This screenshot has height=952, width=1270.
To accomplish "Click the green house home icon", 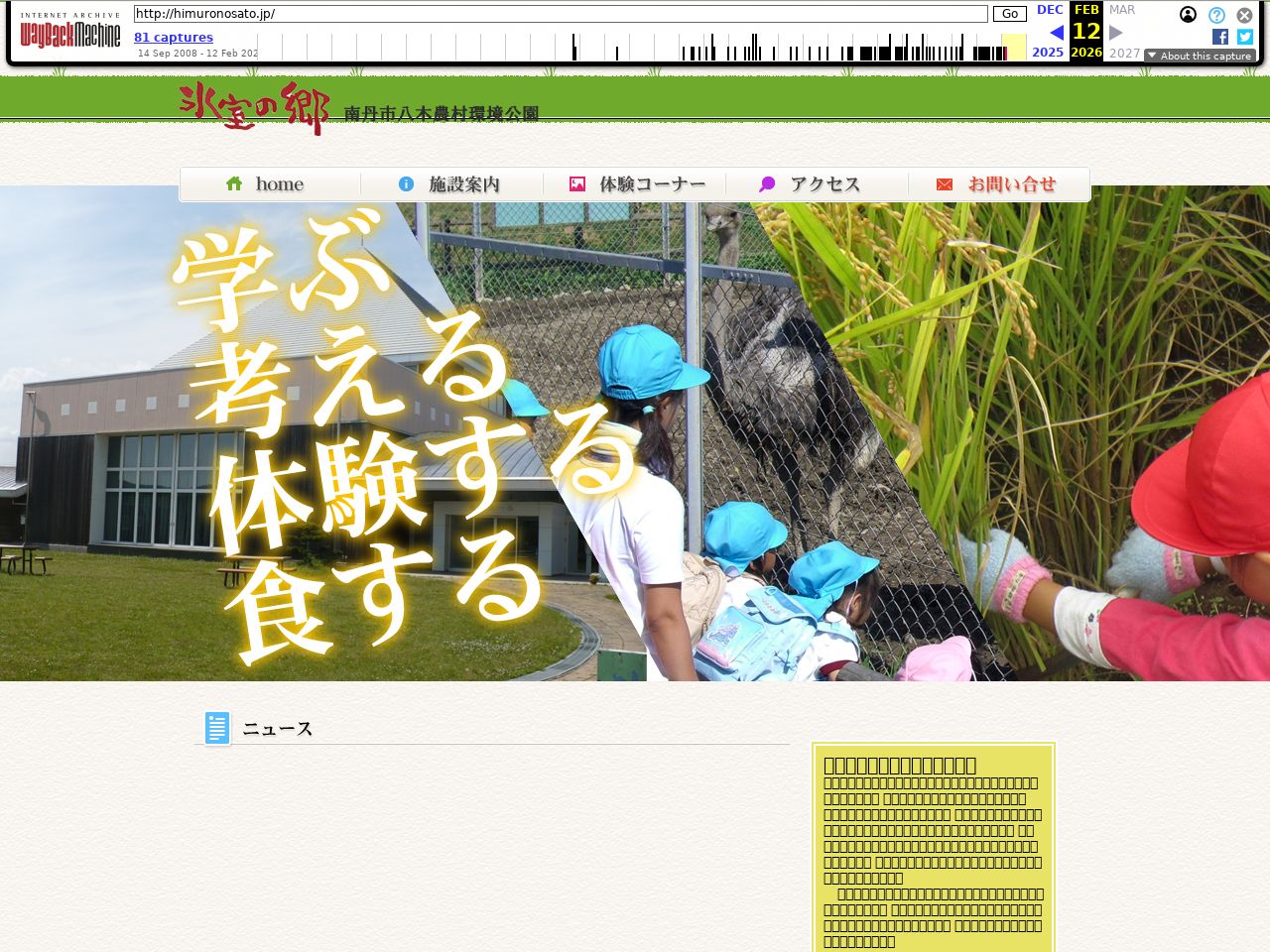I will tap(234, 183).
